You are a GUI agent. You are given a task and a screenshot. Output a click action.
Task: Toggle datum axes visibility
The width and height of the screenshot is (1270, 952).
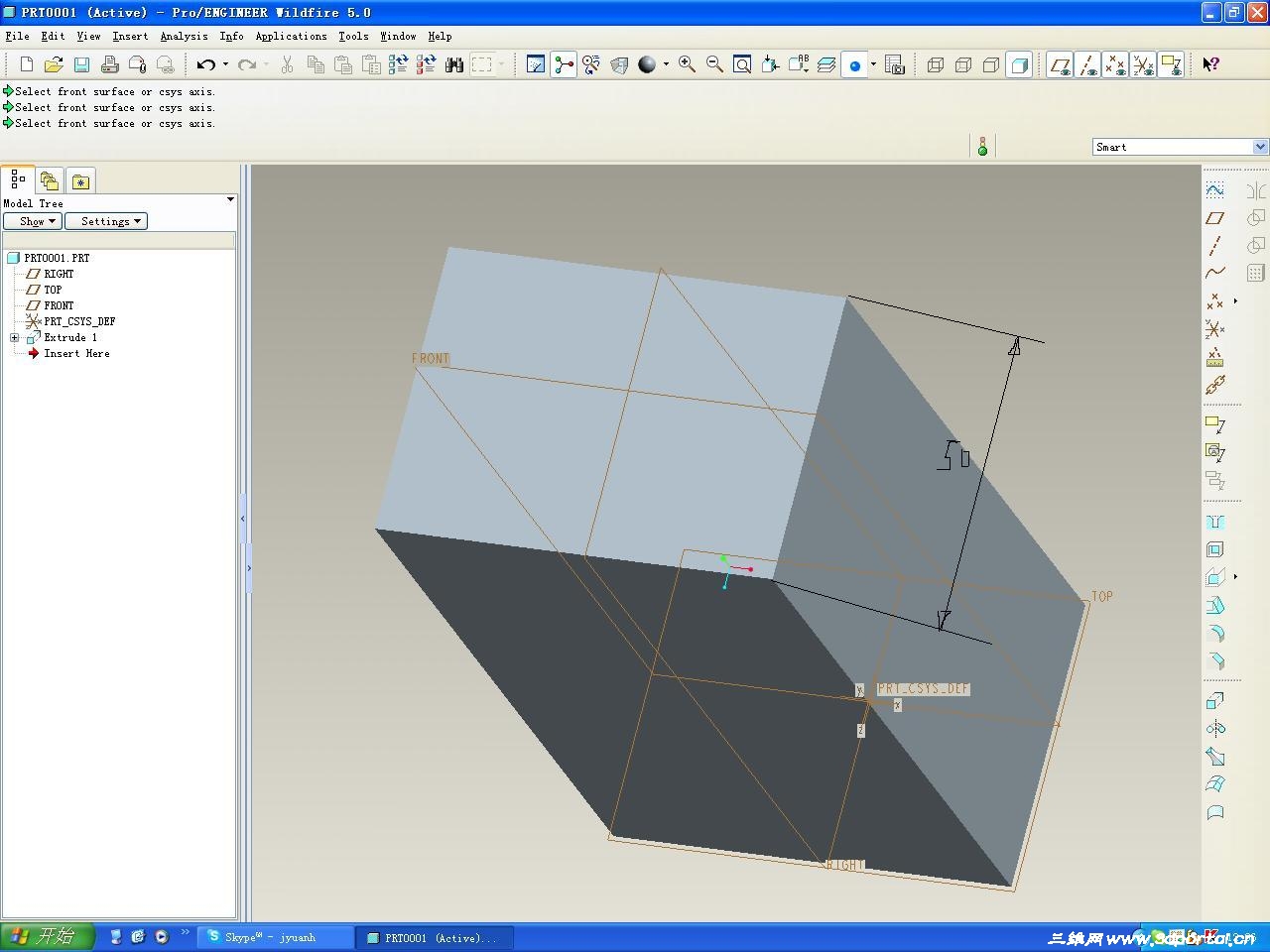(x=1087, y=64)
